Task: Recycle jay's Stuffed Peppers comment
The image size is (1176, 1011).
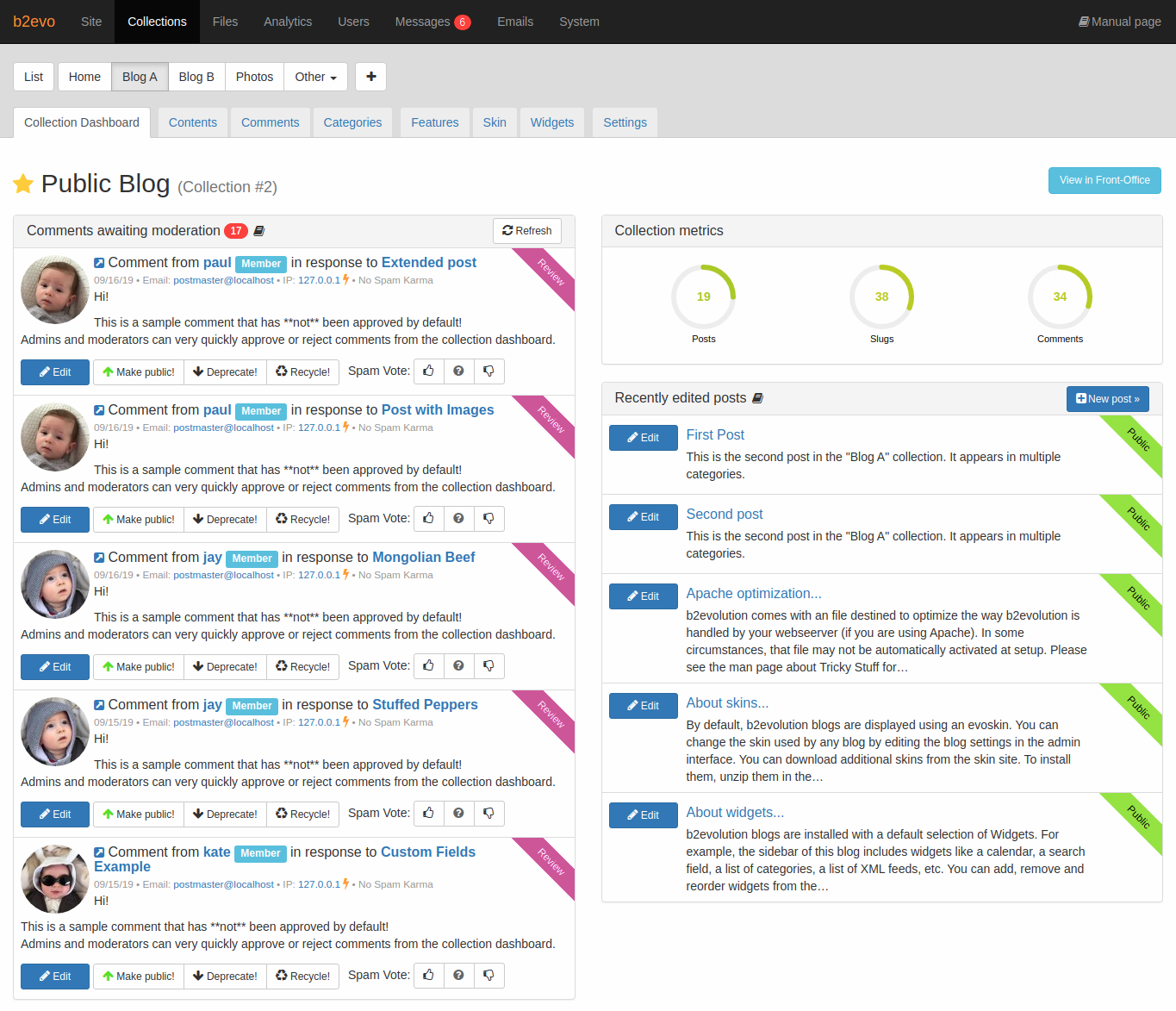Action: [x=303, y=814]
